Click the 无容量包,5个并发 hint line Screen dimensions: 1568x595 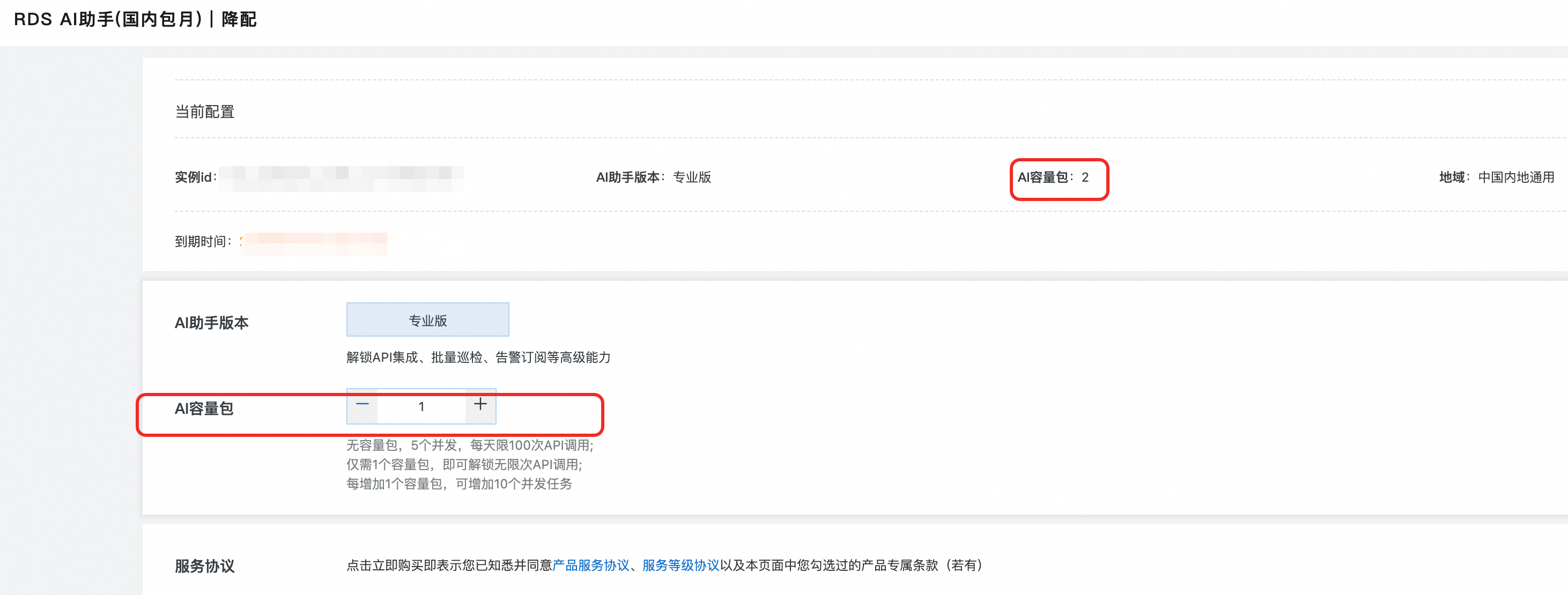click(469, 445)
